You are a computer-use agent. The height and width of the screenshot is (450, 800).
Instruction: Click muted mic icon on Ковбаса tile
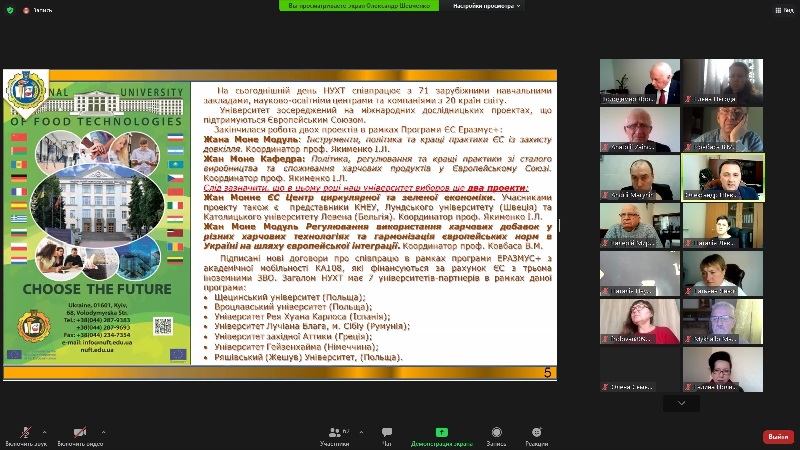tap(688, 147)
